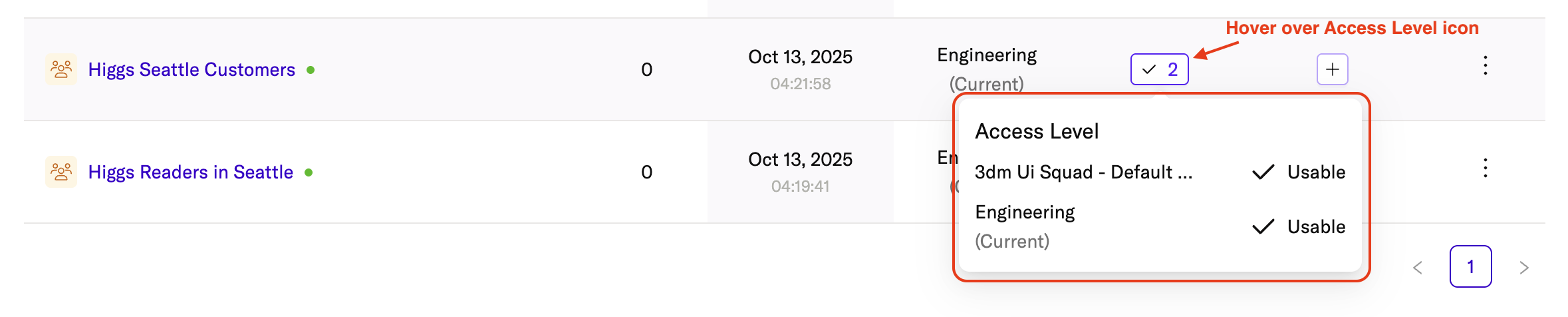Click the Higgs Readers in Seattle segment icon
The width and height of the screenshot is (1568, 317).
point(61,172)
